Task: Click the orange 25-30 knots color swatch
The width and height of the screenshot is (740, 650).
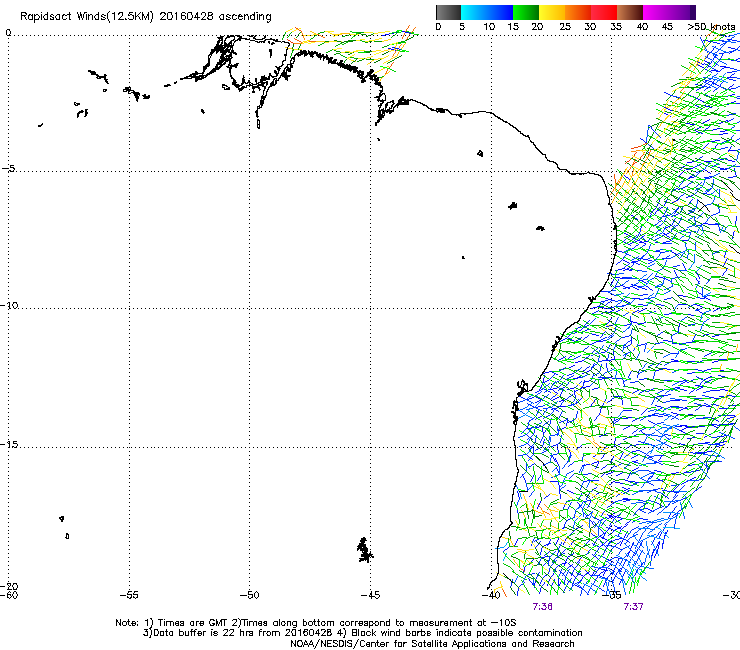Action: [578, 12]
